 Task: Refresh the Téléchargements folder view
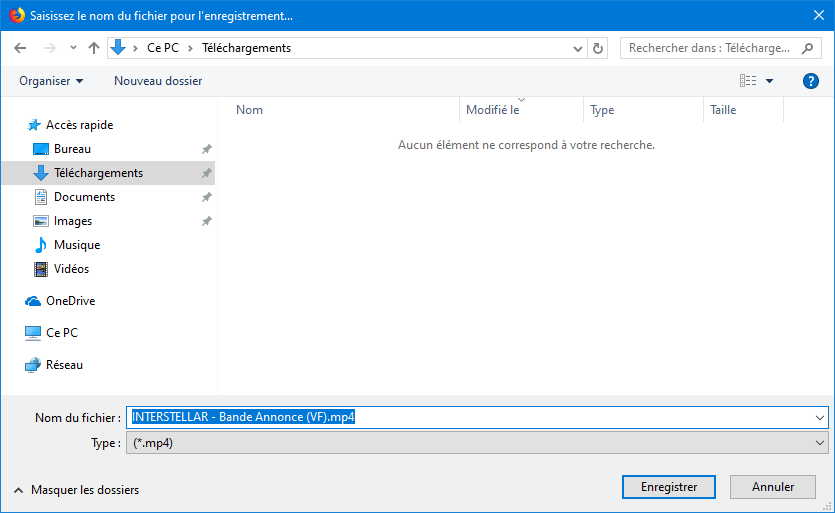tap(597, 48)
